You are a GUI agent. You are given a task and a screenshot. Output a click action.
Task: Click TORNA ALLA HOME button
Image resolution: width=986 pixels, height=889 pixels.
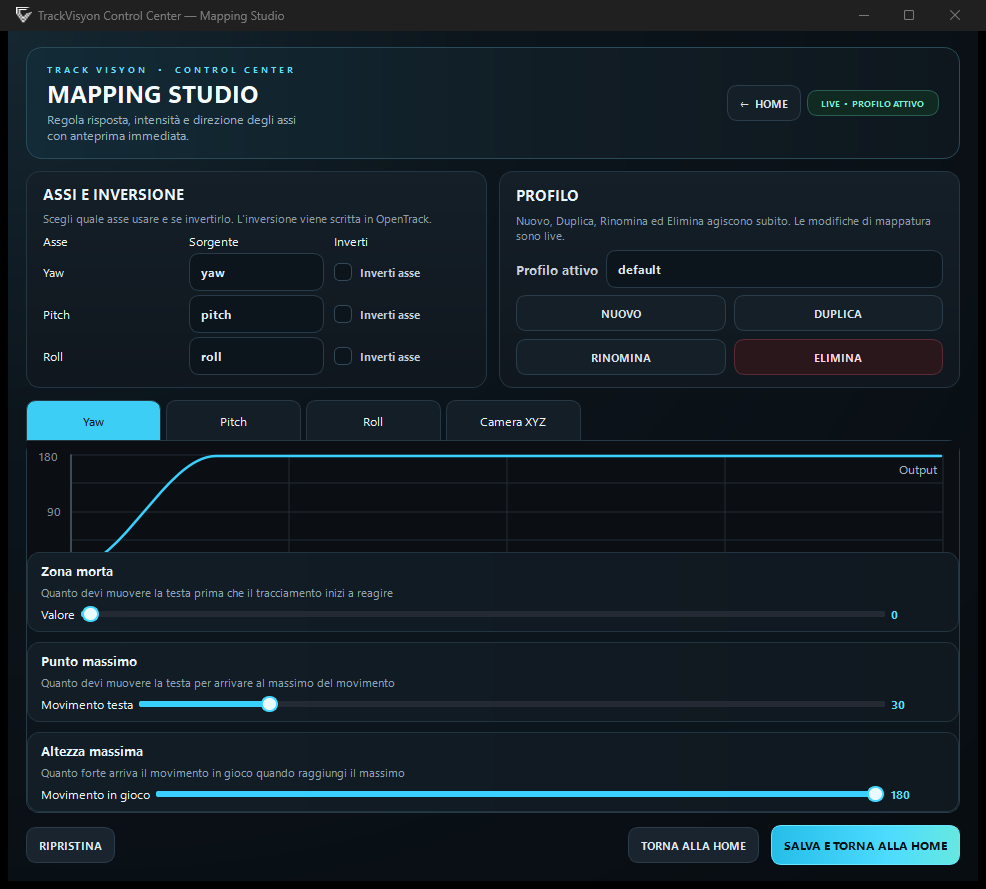[x=693, y=846]
